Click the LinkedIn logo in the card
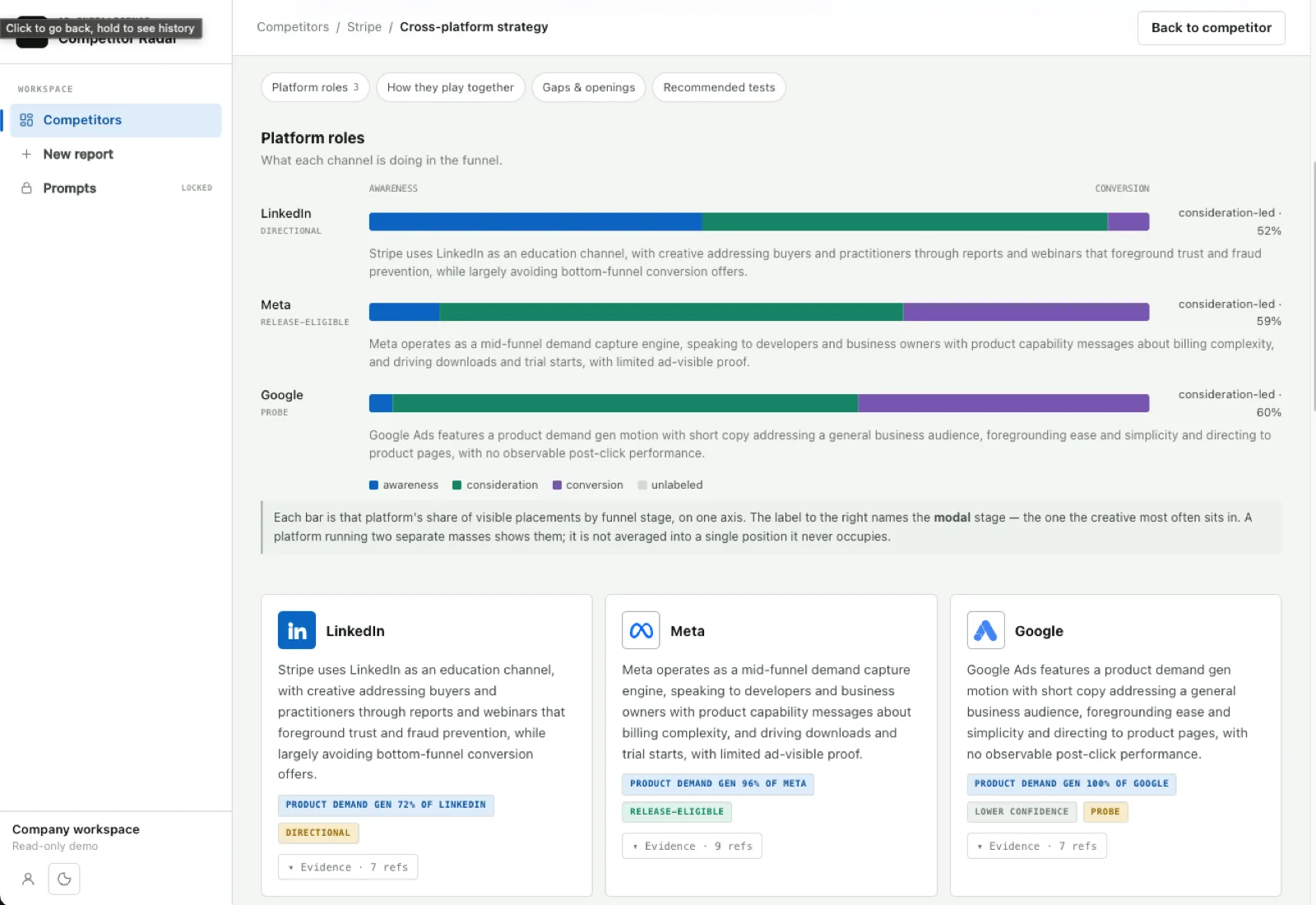1316x905 pixels. pos(297,630)
